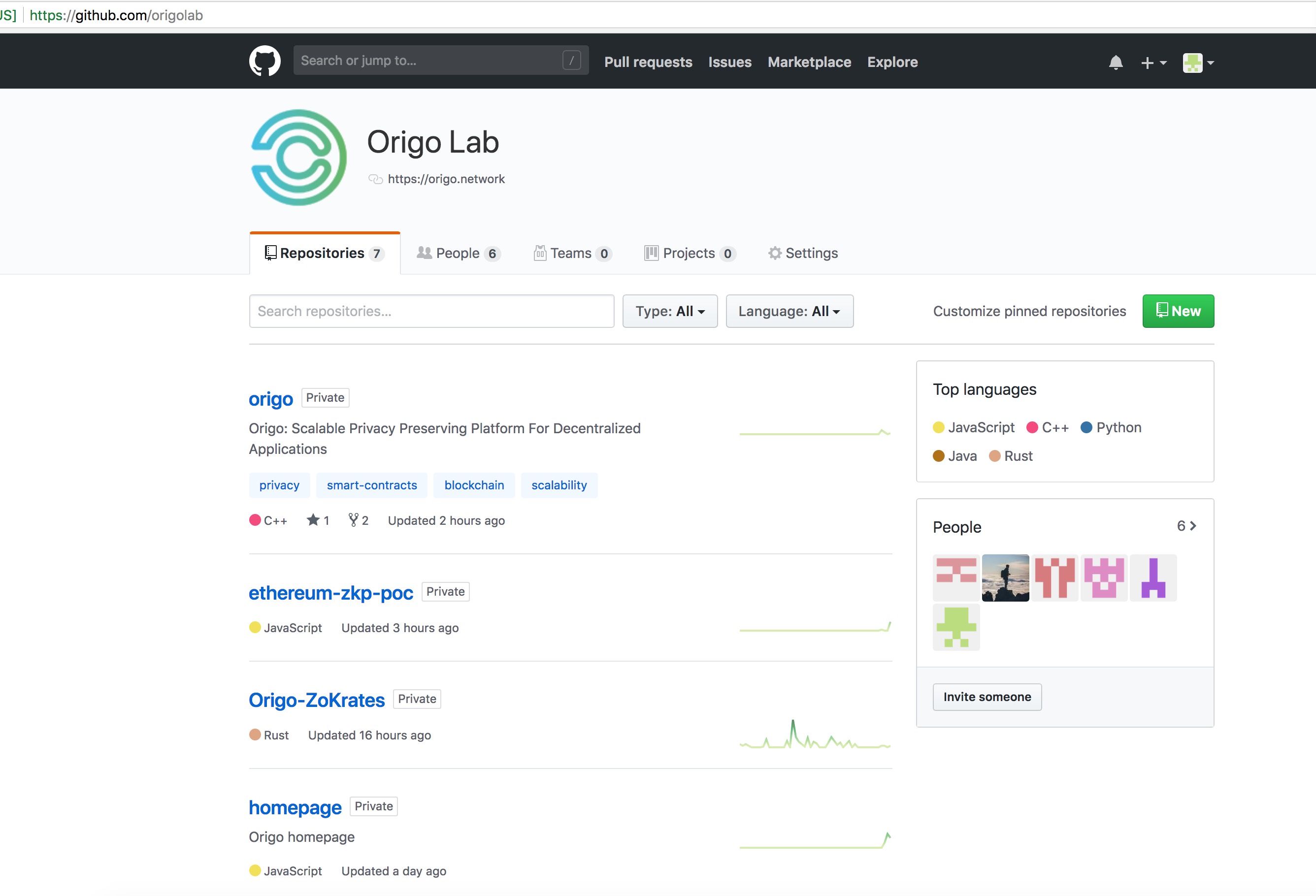The image size is (1316, 896).
Task: Switch to the Projects tab
Action: (690, 253)
